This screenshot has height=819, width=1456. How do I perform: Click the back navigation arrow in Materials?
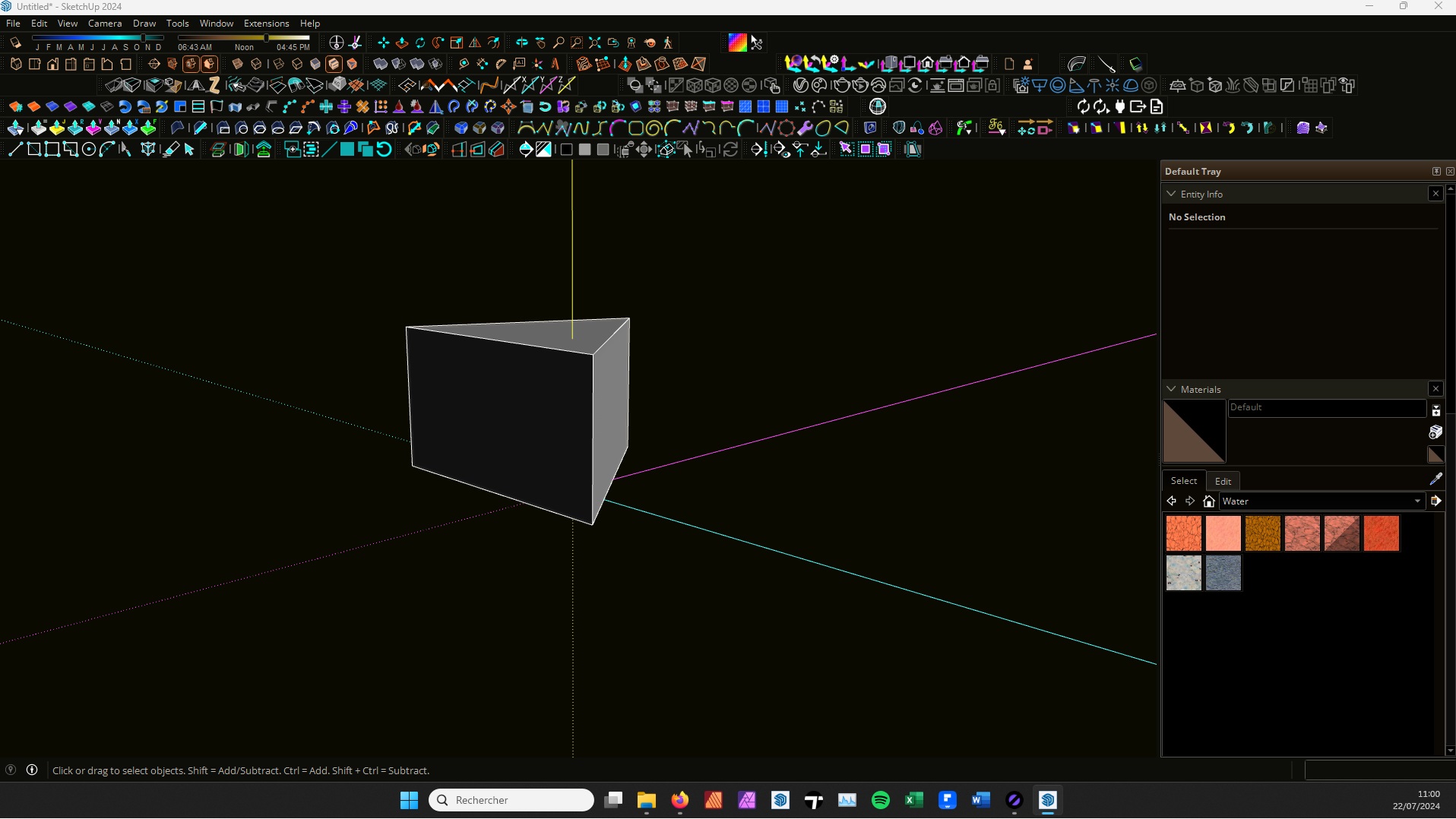pyautogui.click(x=1171, y=501)
